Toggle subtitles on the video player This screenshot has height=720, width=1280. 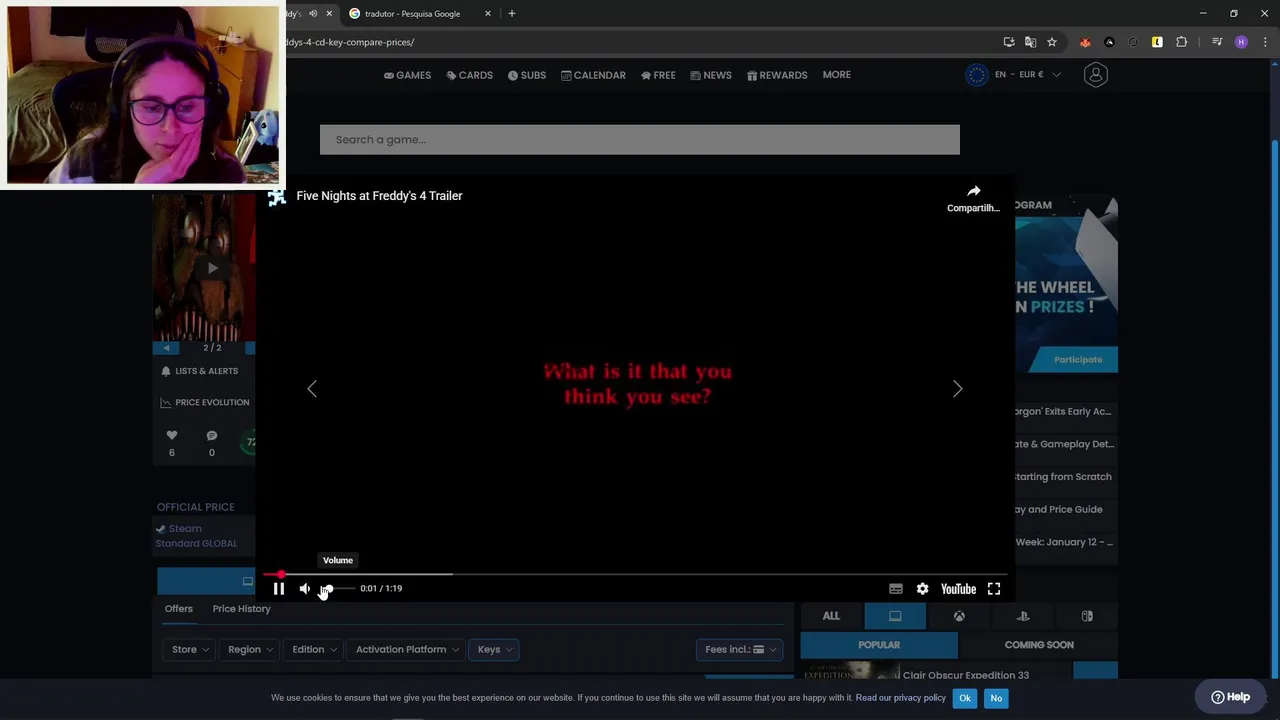click(x=896, y=589)
